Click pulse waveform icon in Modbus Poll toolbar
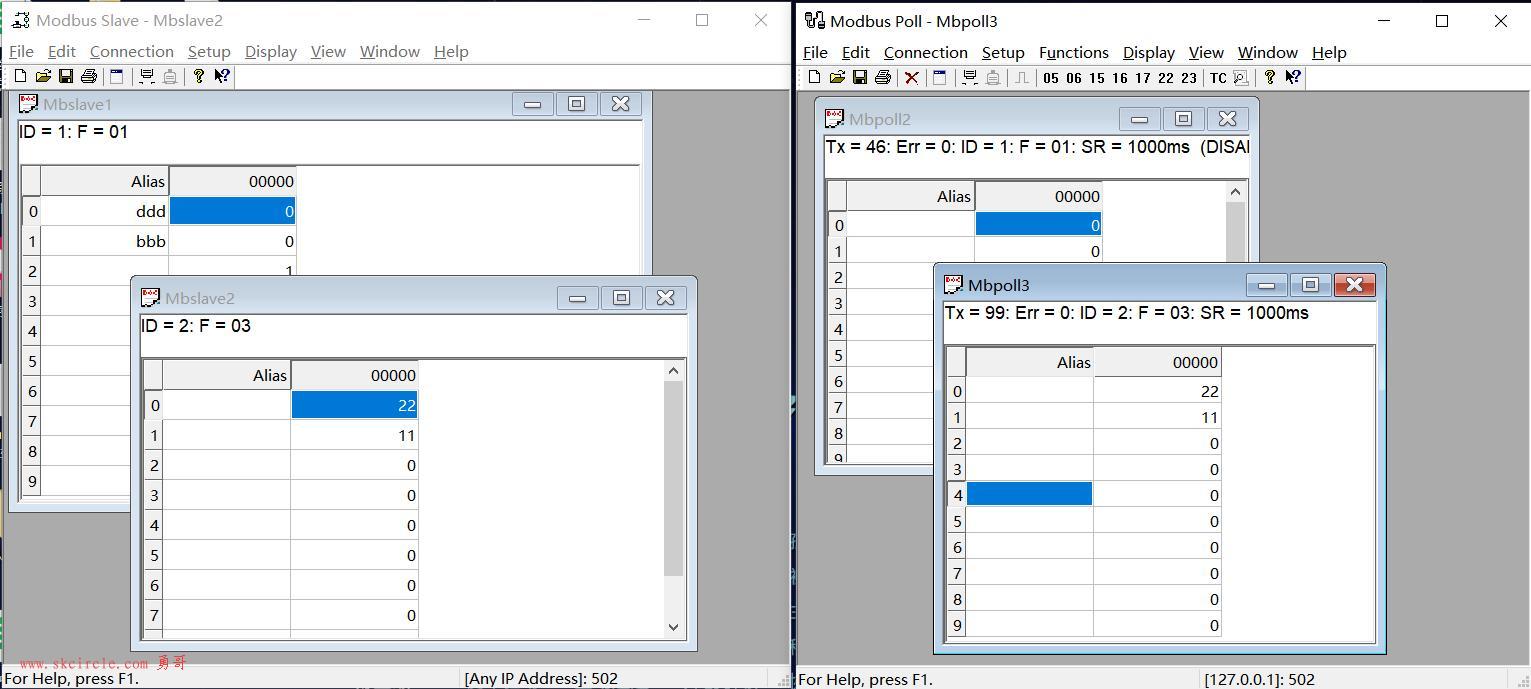1531x689 pixels. click(1021, 77)
